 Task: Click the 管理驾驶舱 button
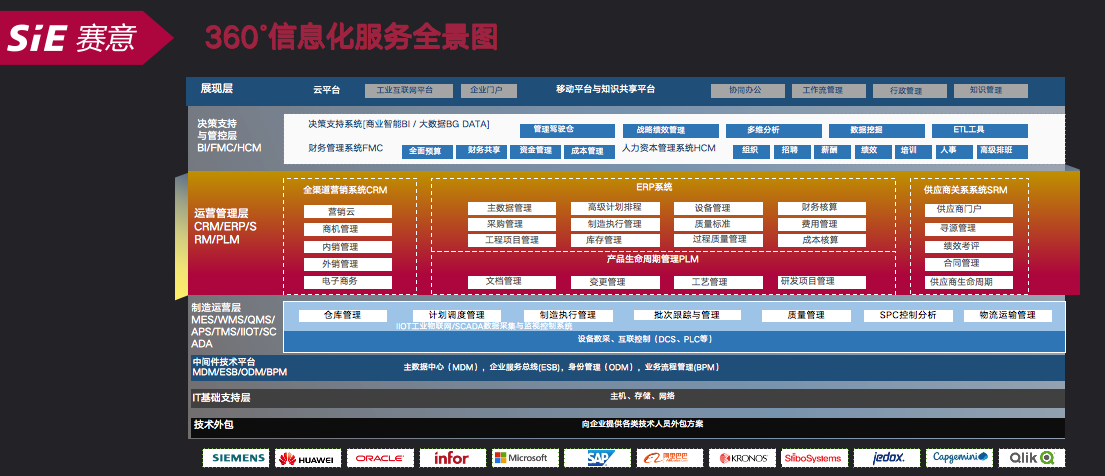click(553, 130)
